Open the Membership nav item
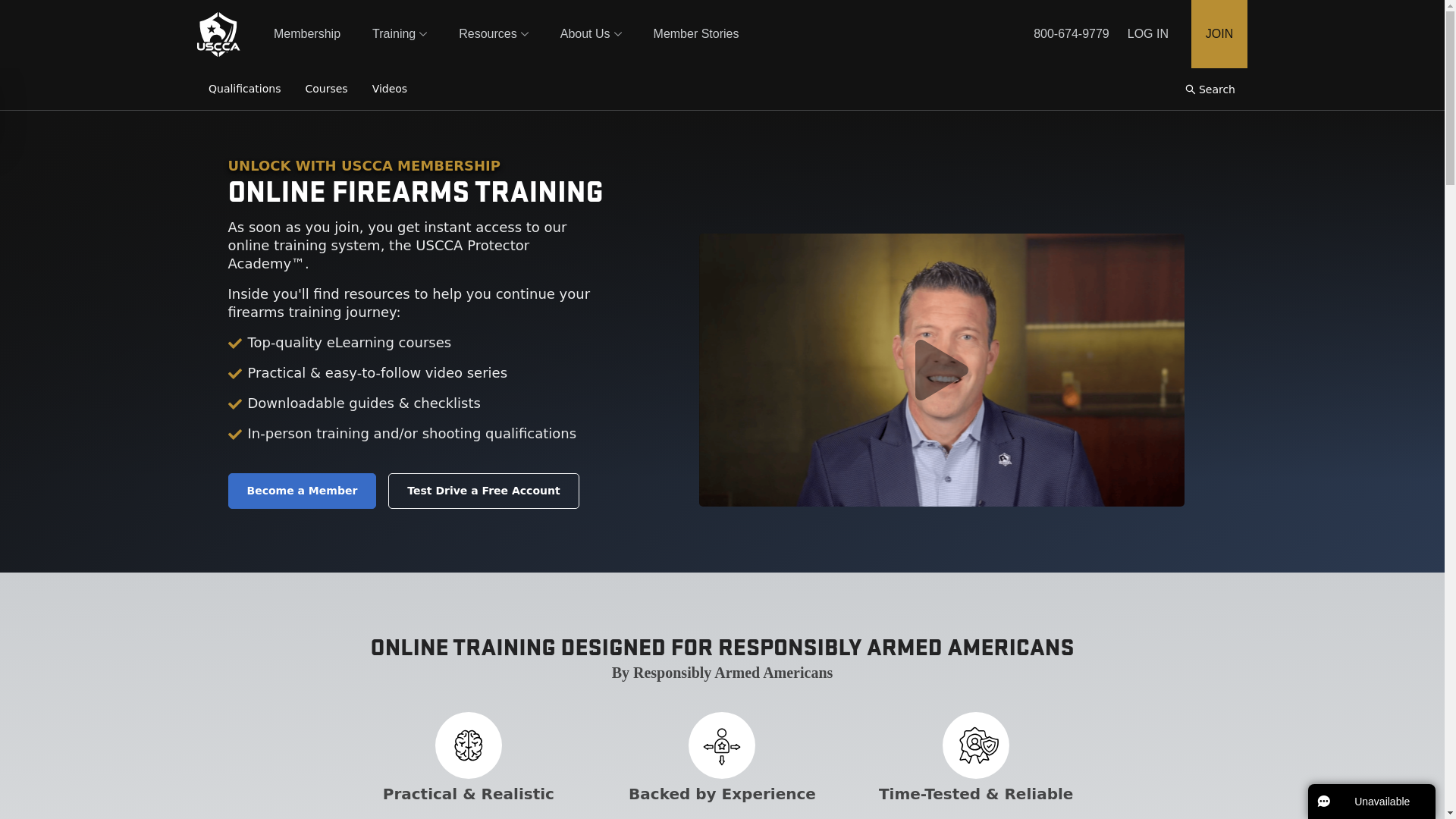The height and width of the screenshot is (819, 1456). click(307, 34)
